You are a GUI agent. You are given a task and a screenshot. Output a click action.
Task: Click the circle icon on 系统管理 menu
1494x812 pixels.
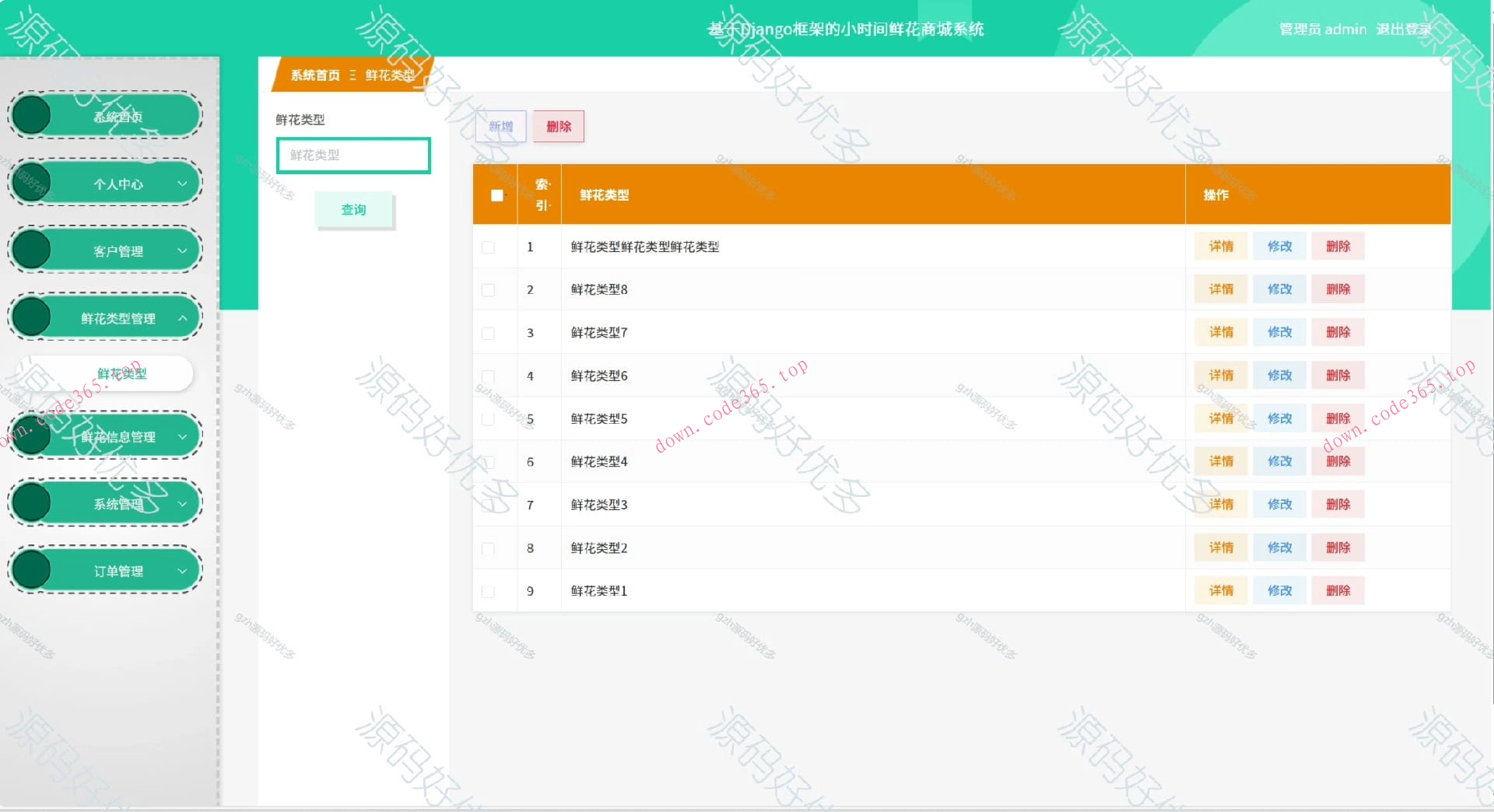tap(31, 502)
